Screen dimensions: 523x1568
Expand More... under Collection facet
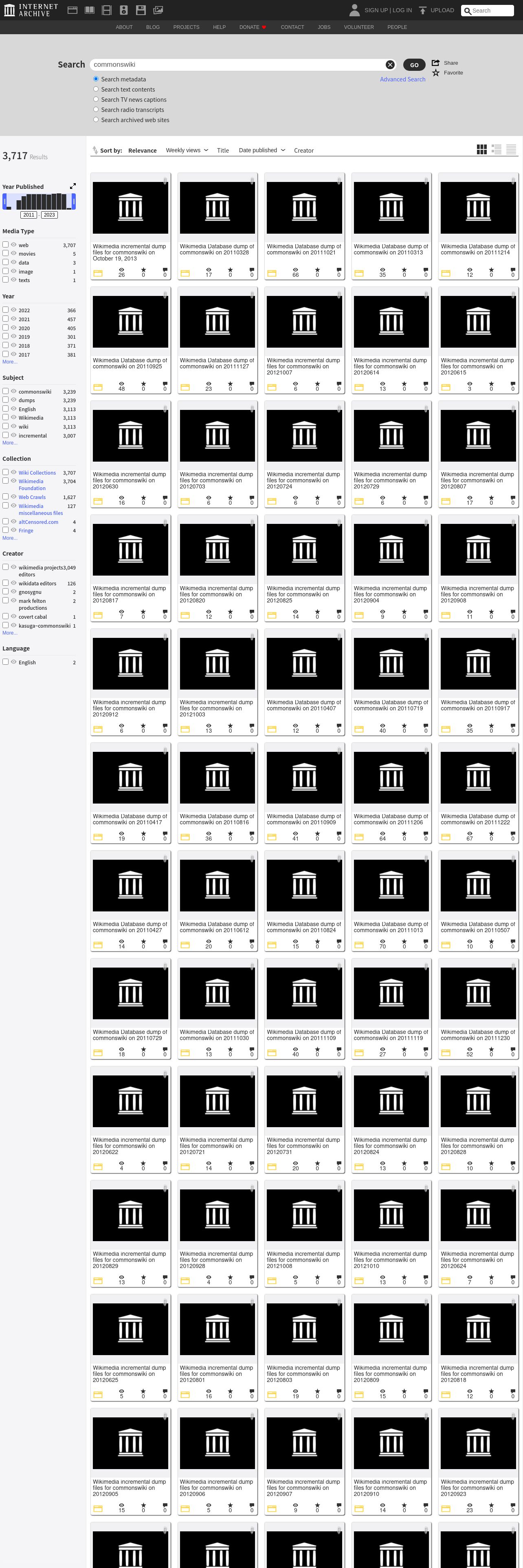[10, 538]
